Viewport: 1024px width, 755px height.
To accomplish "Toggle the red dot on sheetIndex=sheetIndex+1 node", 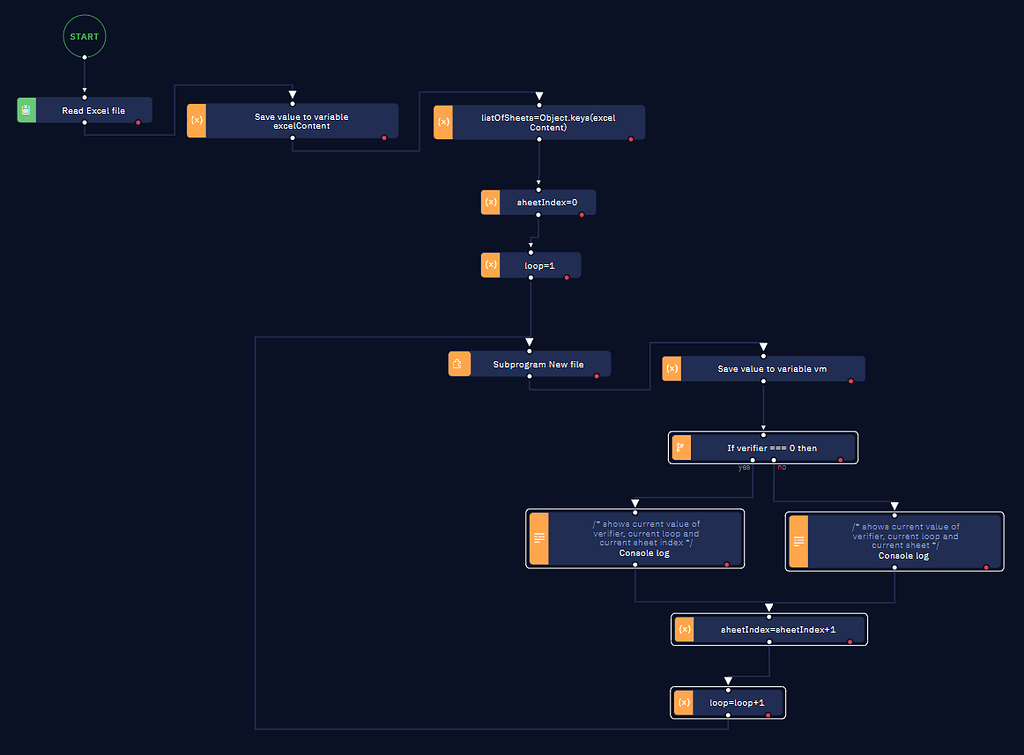I will 852,641.
